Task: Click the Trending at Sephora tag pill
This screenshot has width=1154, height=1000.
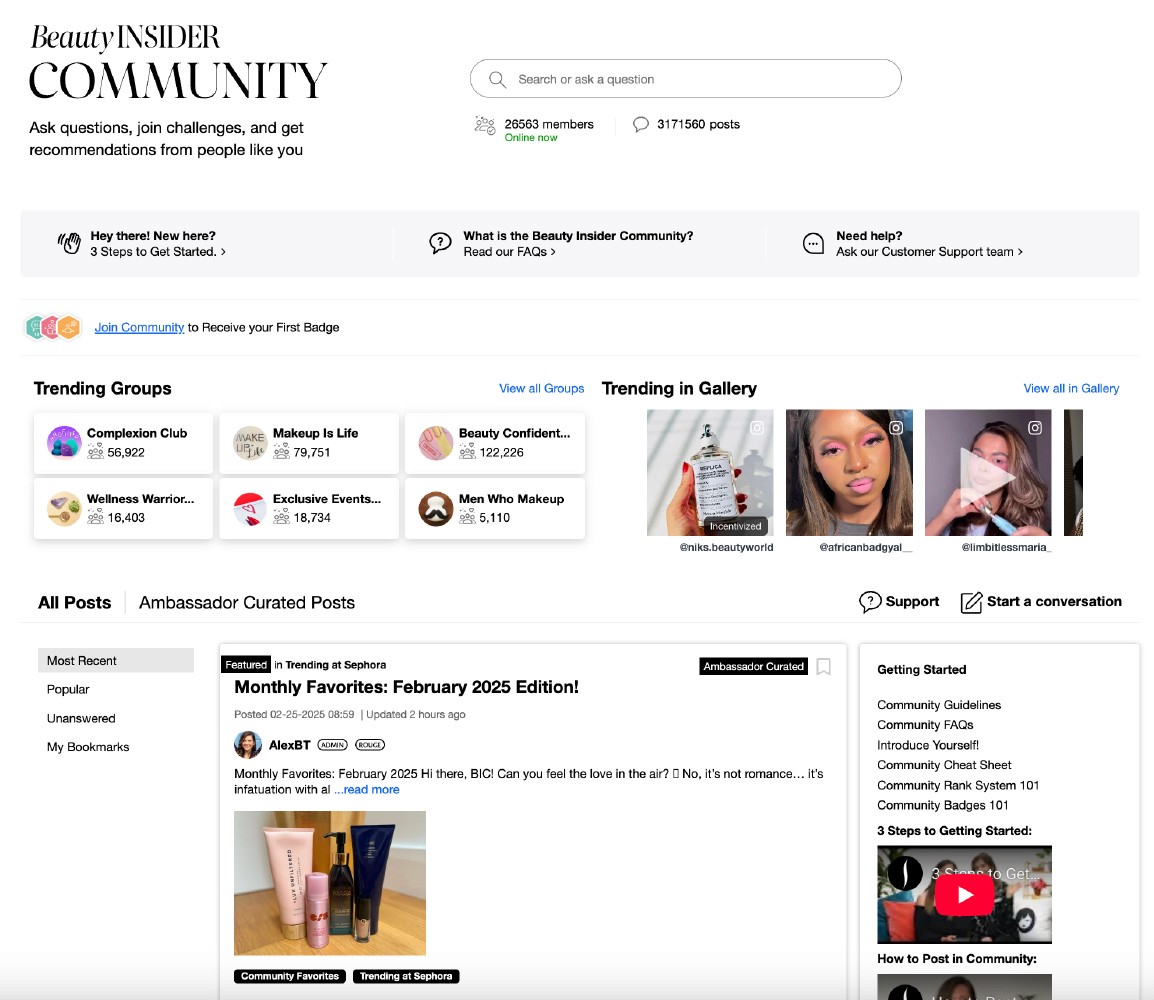Action: click(x=406, y=976)
